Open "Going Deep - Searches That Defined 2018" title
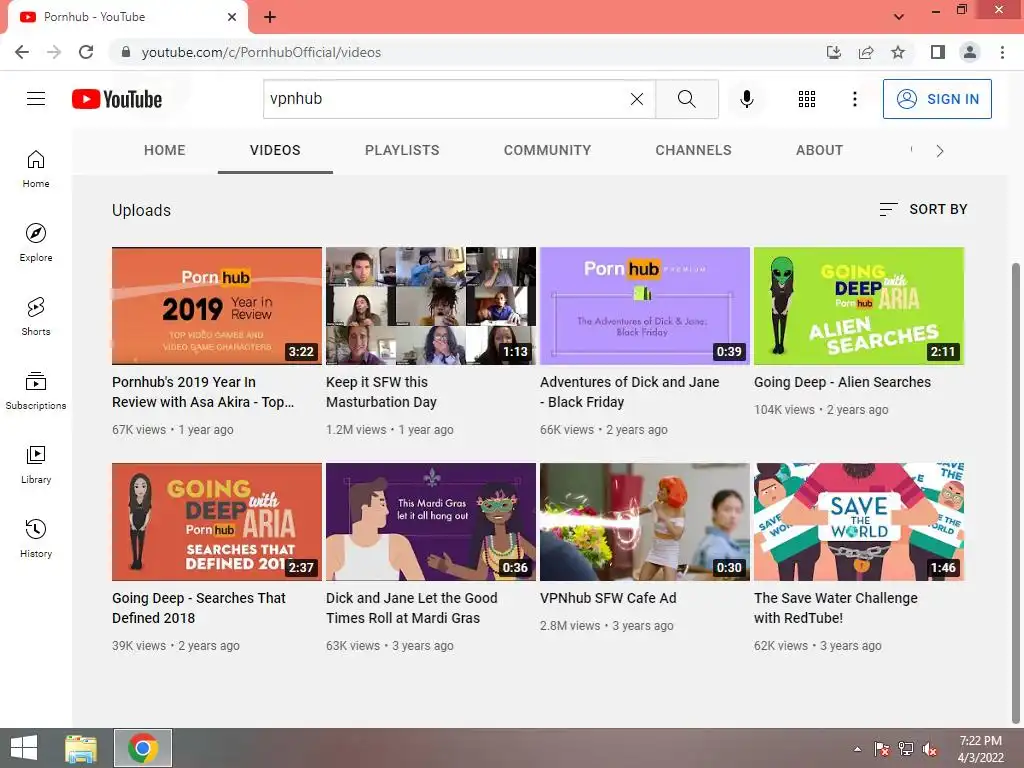Image resolution: width=1024 pixels, height=768 pixels. [199, 608]
